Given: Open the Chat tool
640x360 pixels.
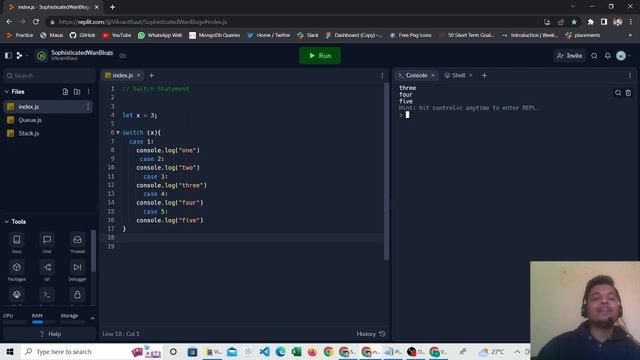Looking at the screenshot, I should coord(47,242).
